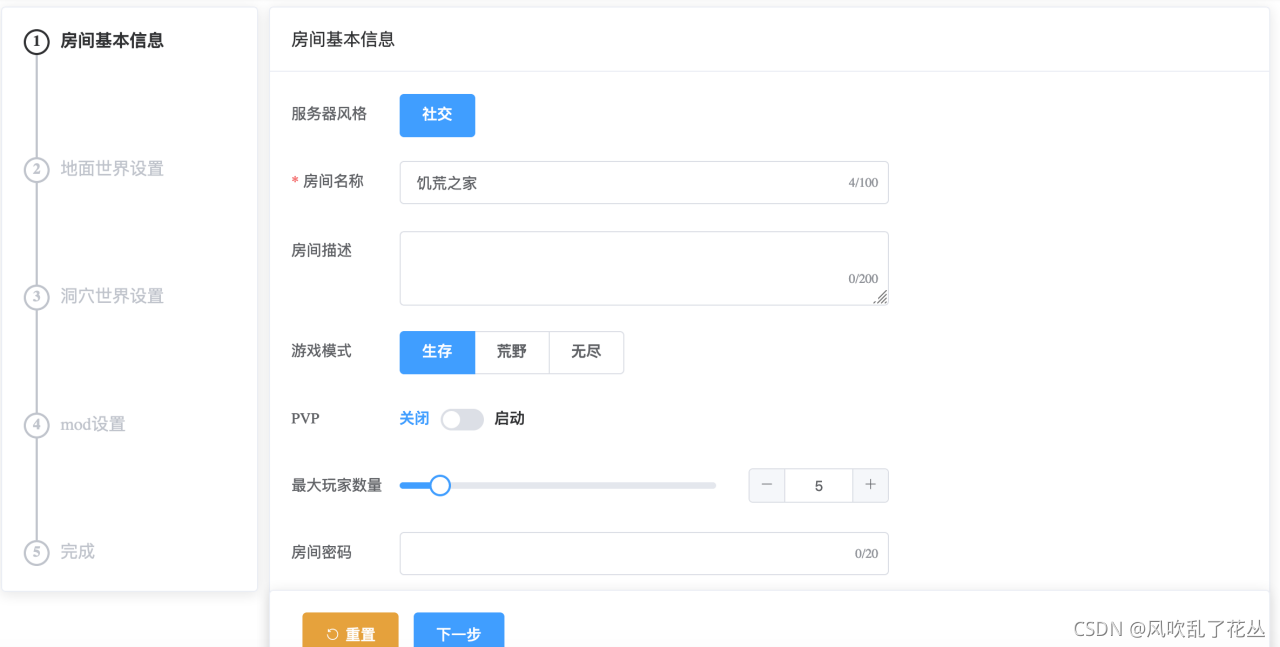Go to 完成 step
Image resolution: width=1280 pixels, height=647 pixels.
tap(78, 552)
